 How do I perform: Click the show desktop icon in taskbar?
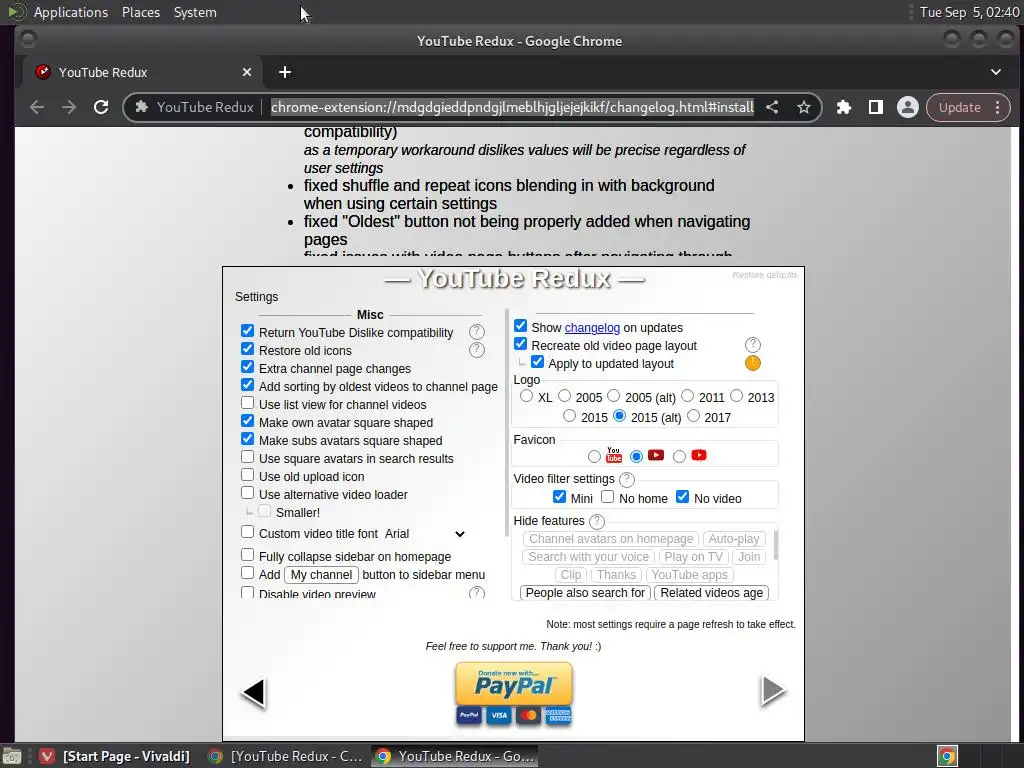(x=12, y=756)
